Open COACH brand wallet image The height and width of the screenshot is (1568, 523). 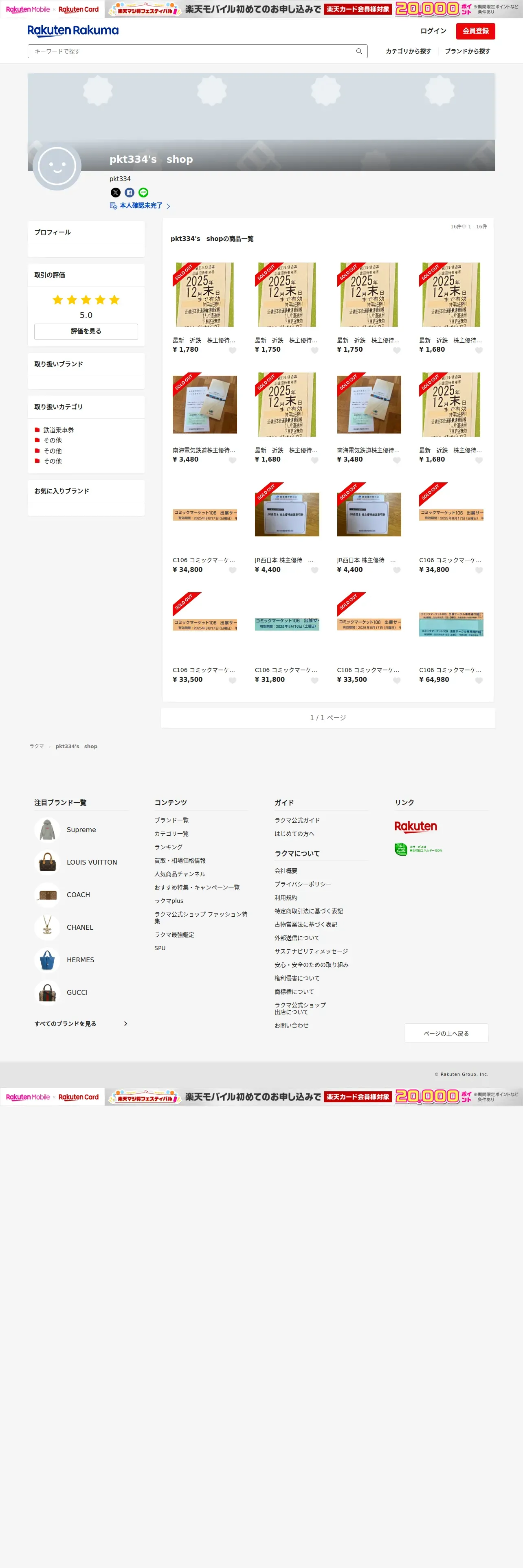pyautogui.click(x=47, y=895)
